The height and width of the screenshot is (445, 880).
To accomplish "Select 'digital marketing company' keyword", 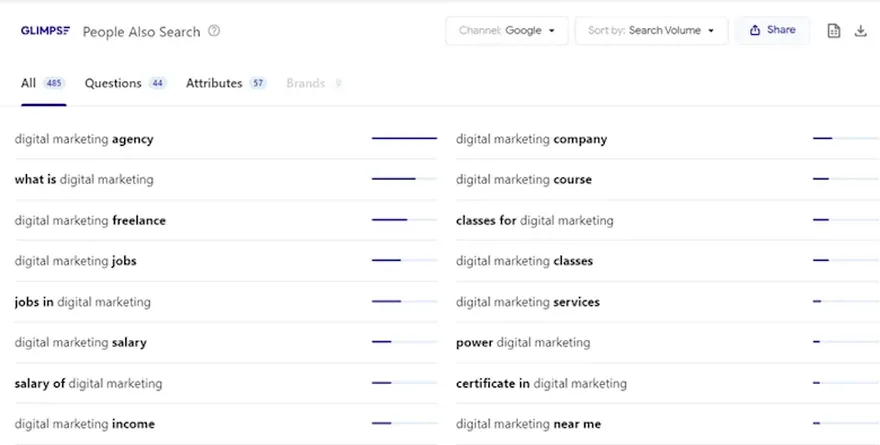I will [x=531, y=139].
